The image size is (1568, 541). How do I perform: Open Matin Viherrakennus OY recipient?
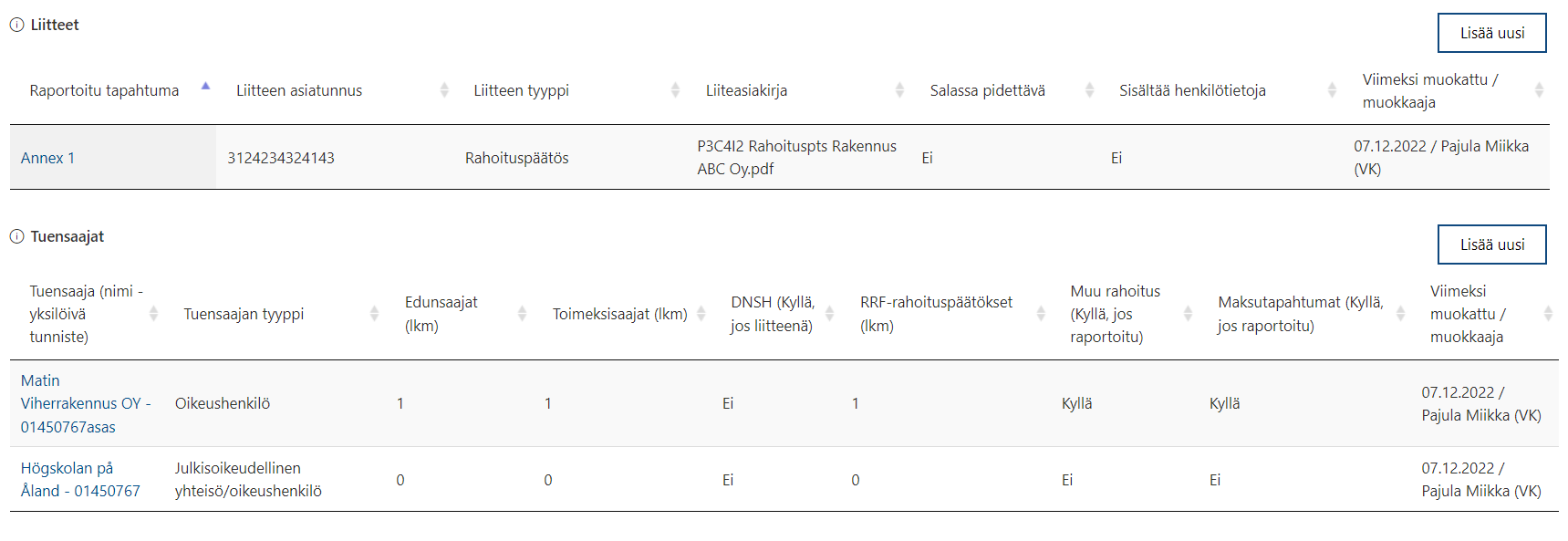point(86,403)
